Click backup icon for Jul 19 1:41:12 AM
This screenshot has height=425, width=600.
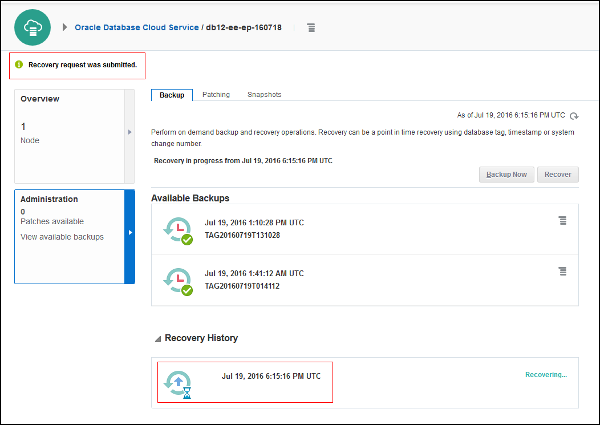pos(178,281)
